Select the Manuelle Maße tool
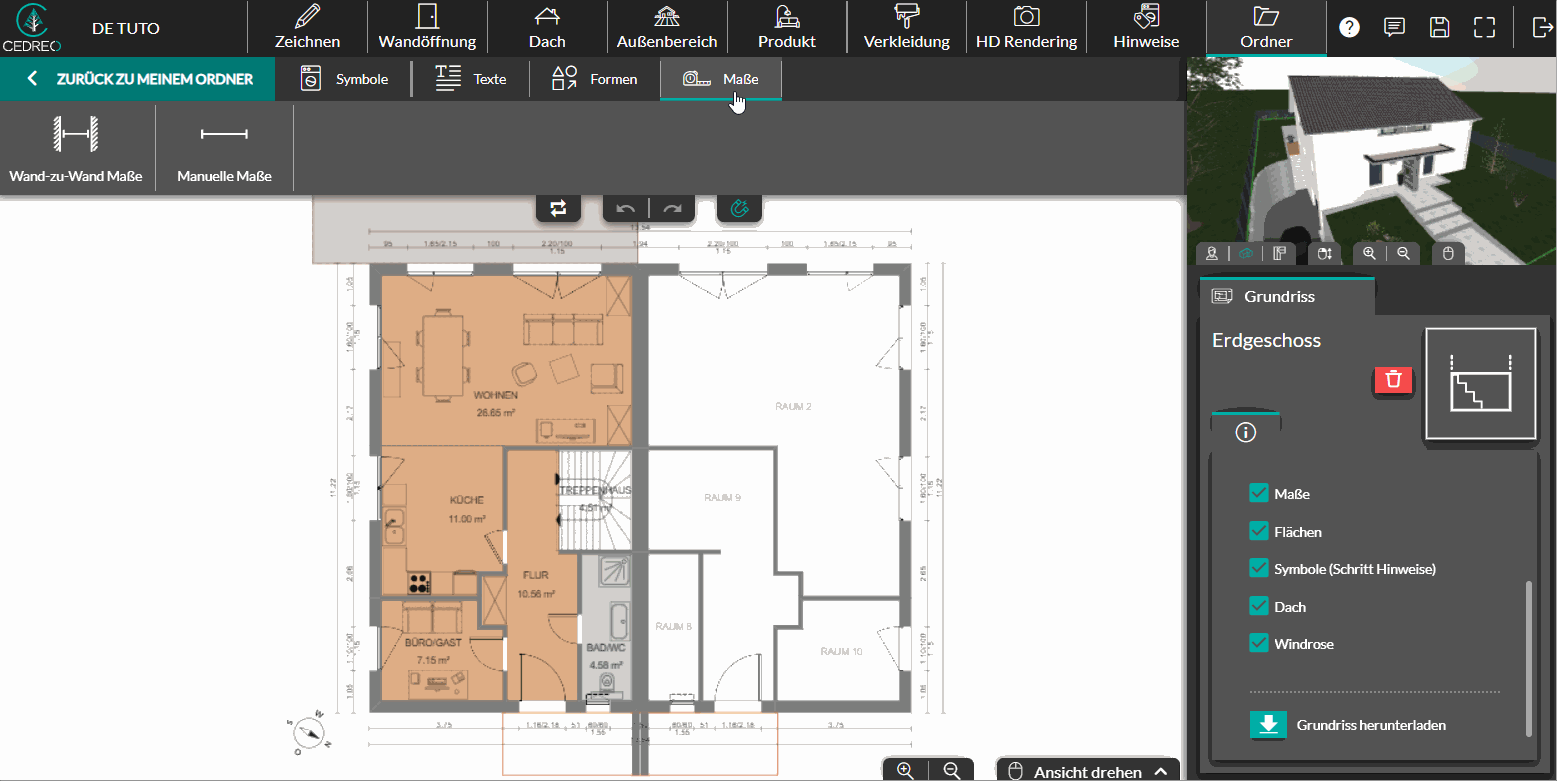 [x=224, y=149]
